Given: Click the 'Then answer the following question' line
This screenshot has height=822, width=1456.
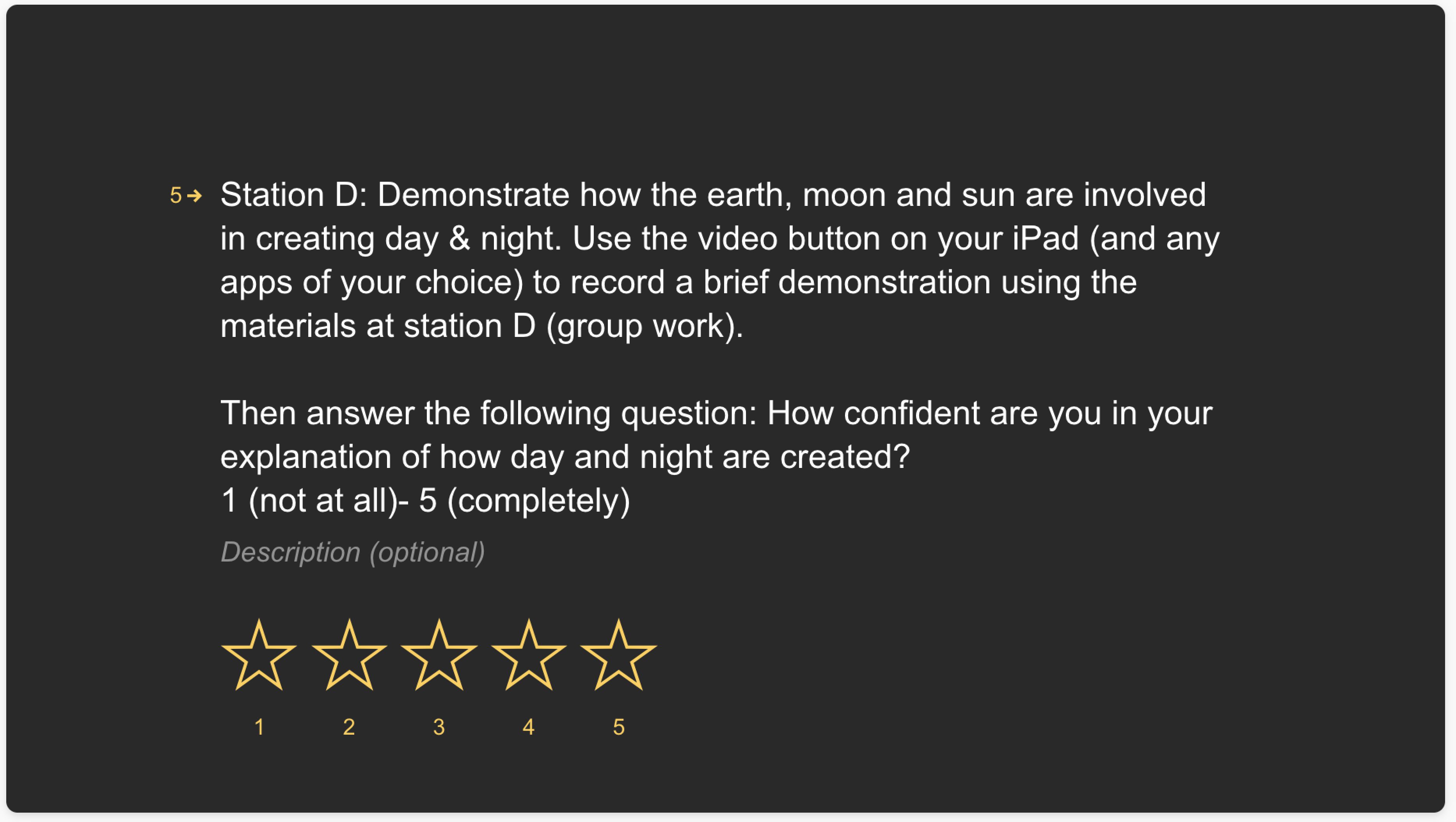Looking at the screenshot, I should pyautogui.click(x=716, y=414).
